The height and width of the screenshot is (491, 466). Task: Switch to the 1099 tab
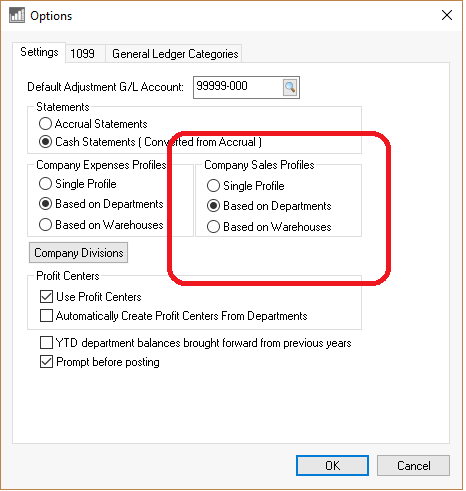click(x=82, y=53)
